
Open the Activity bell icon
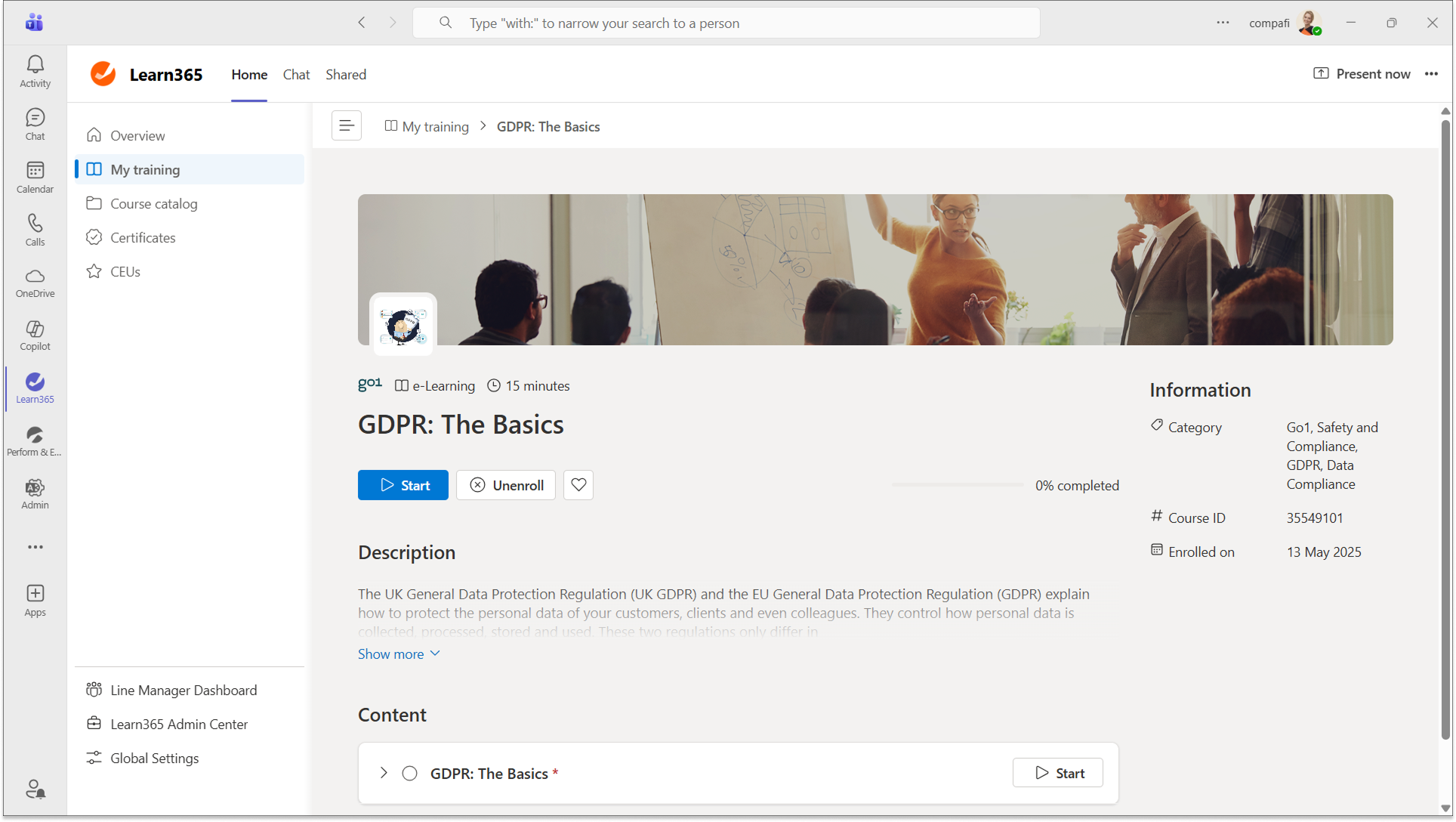pyautogui.click(x=35, y=72)
